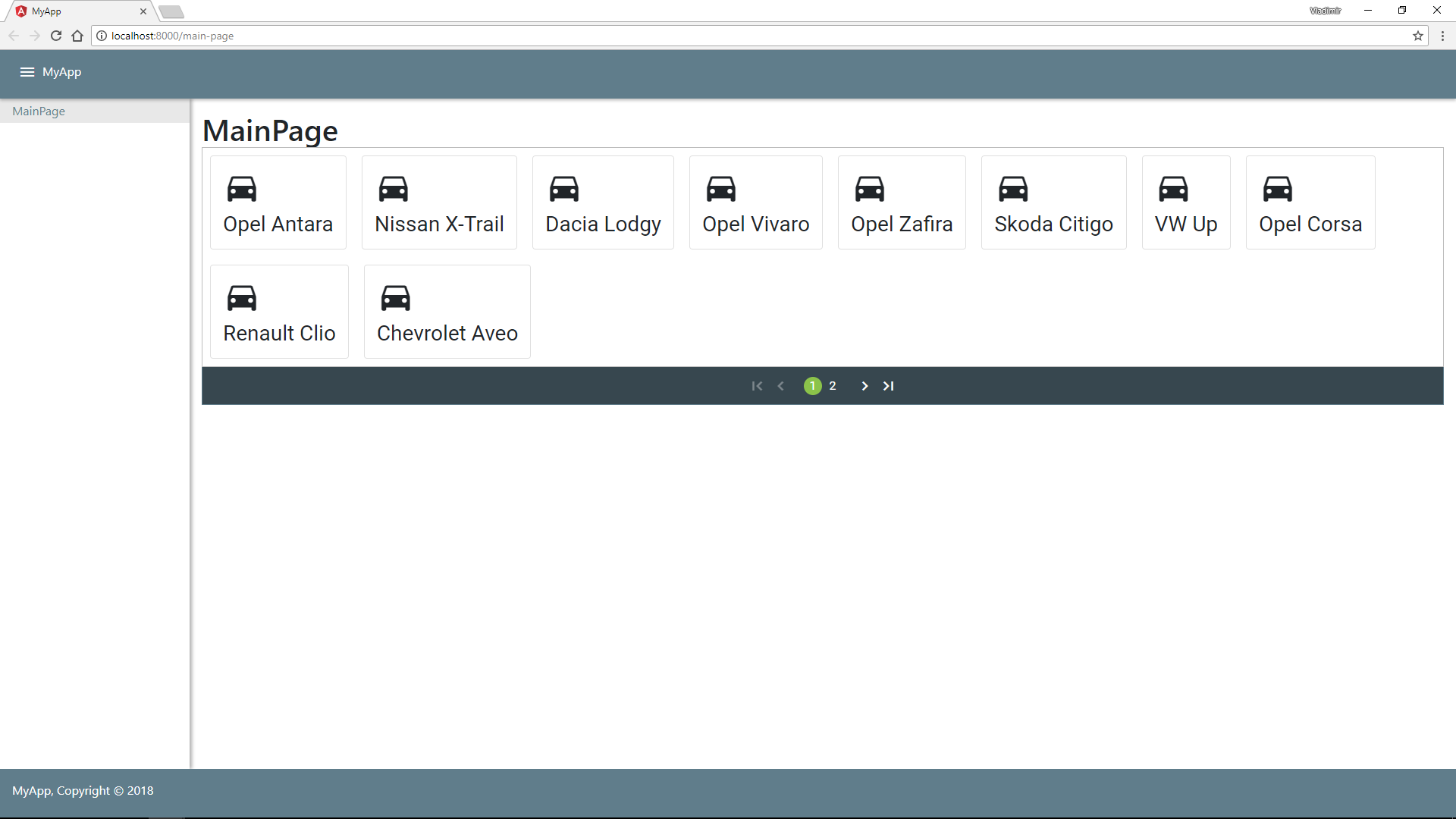Click the car icon on Opel Vivaro card
Viewport: 1456px width, 819px height.
click(721, 189)
